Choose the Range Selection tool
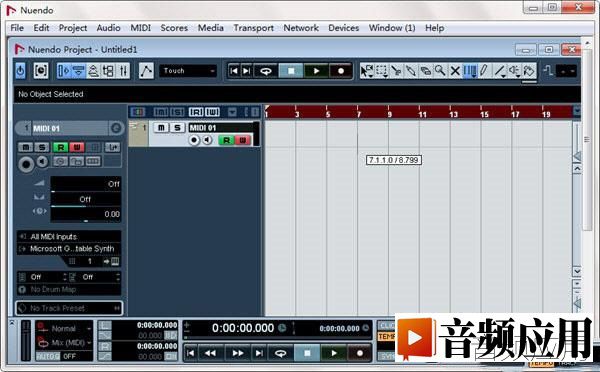 coord(382,71)
